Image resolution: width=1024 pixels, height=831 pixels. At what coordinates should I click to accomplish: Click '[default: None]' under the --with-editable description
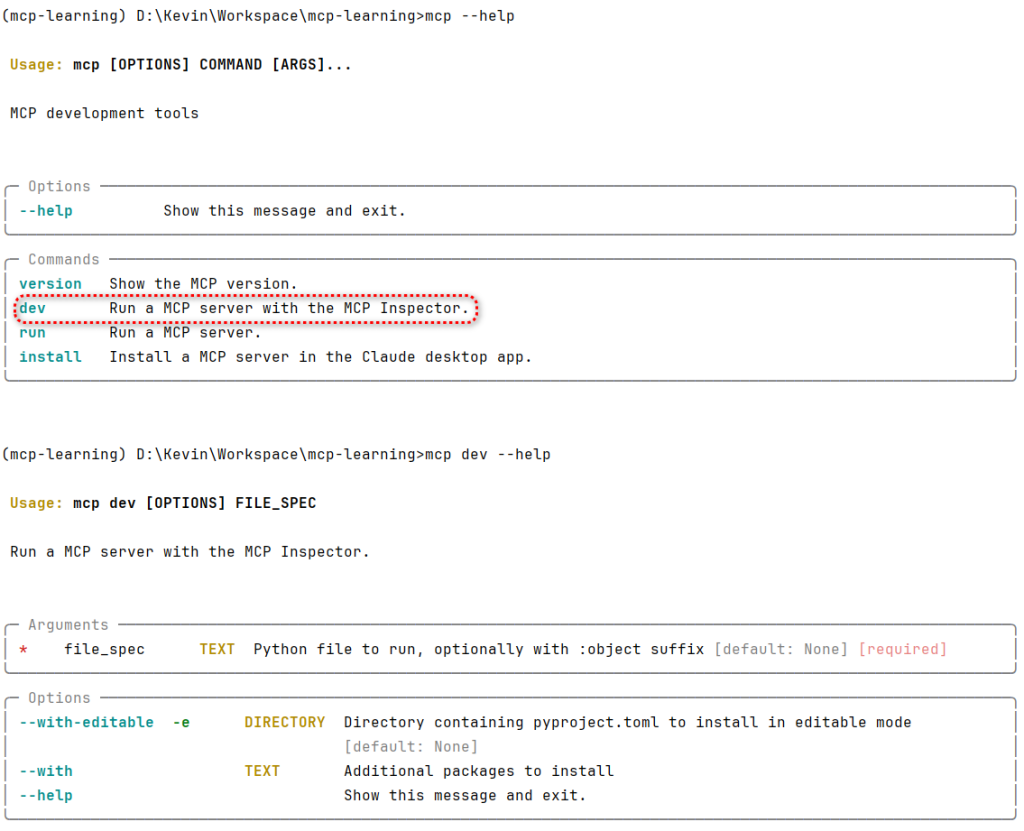coord(411,747)
